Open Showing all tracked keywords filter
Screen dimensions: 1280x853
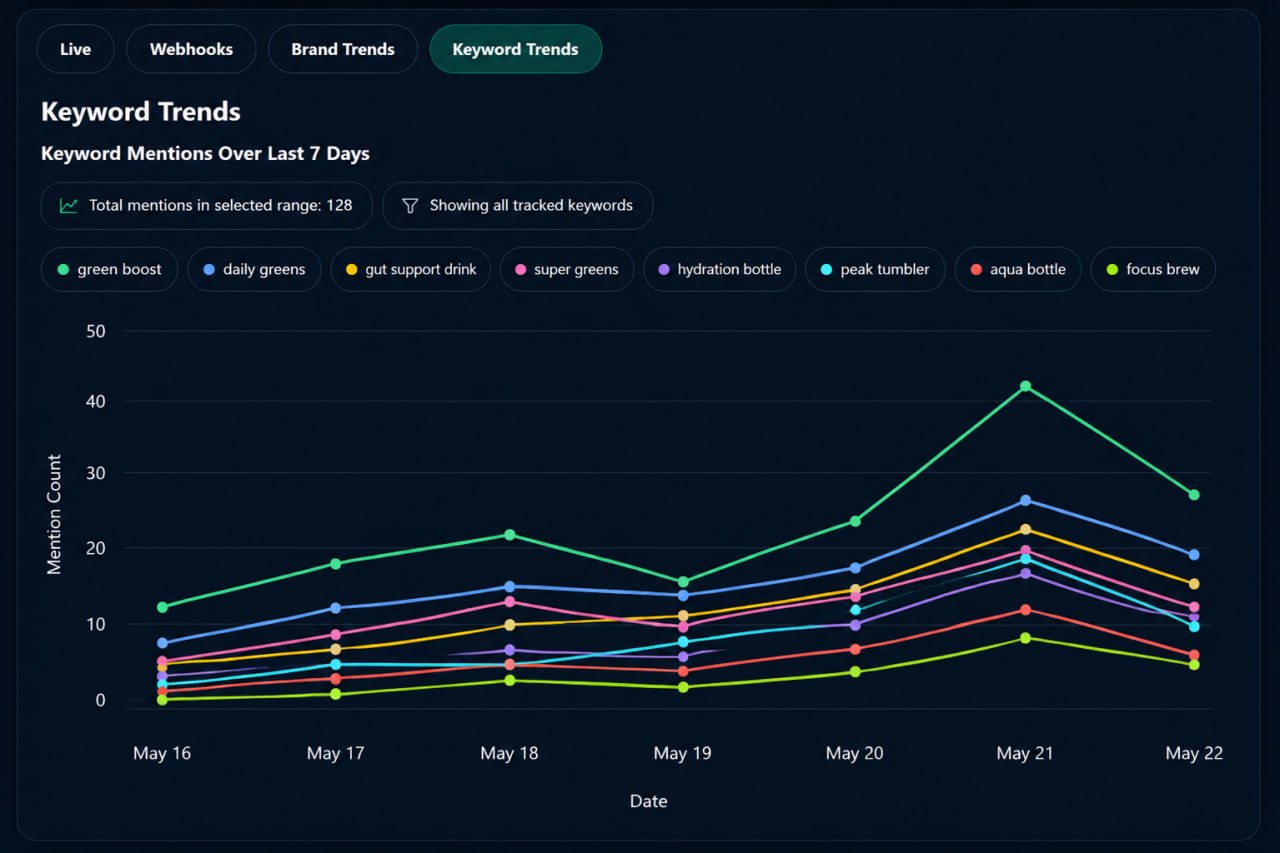coord(517,206)
